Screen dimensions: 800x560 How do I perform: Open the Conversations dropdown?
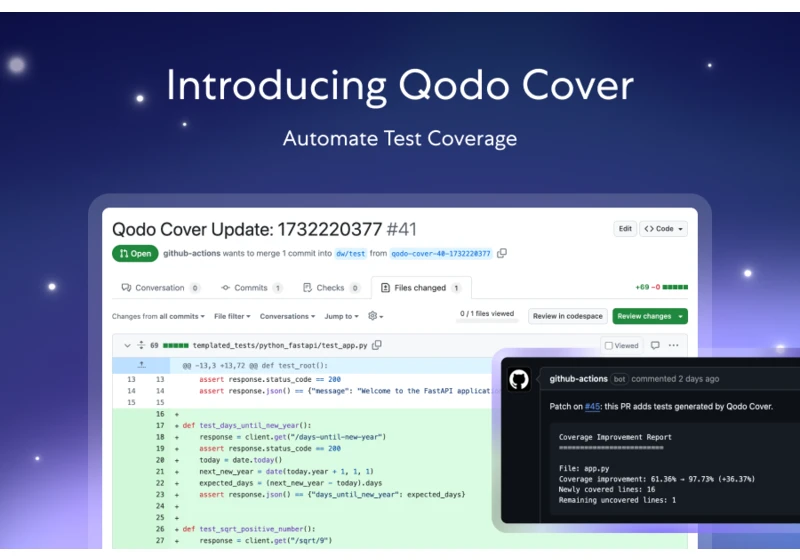(287, 316)
